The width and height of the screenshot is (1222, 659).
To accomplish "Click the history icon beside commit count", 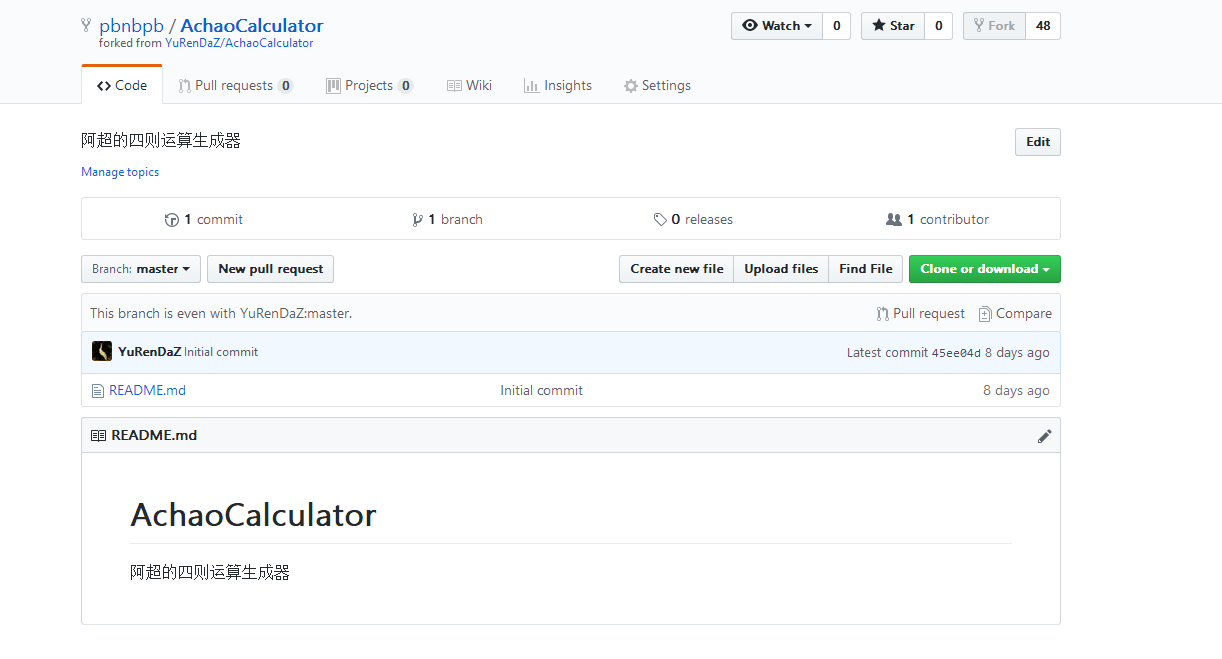I will [x=172, y=219].
